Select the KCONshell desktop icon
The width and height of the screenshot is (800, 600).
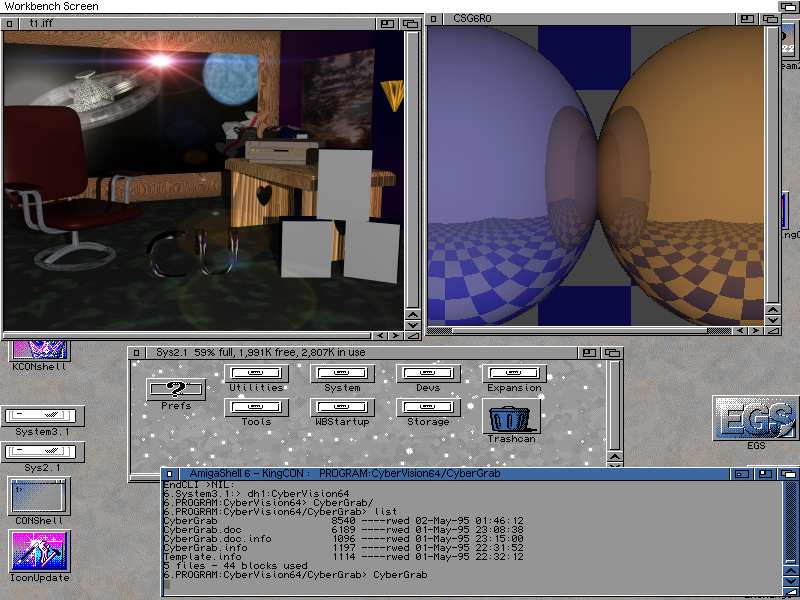point(39,356)
